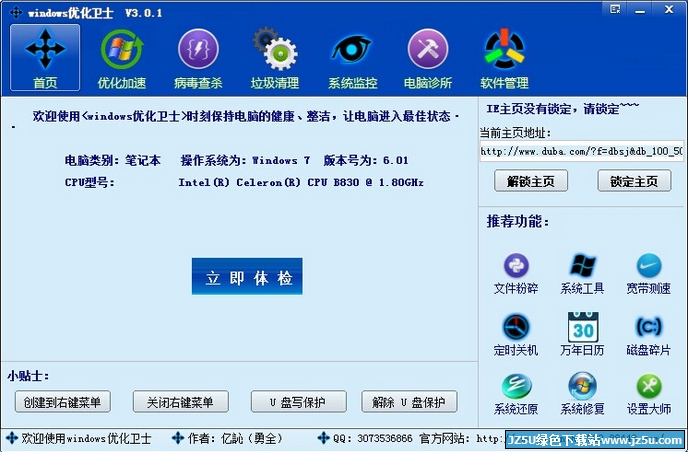This screenshot has height=452, width=688.
Task: Click the IE主页没有锁定 warning text
Action: point(563,109)
